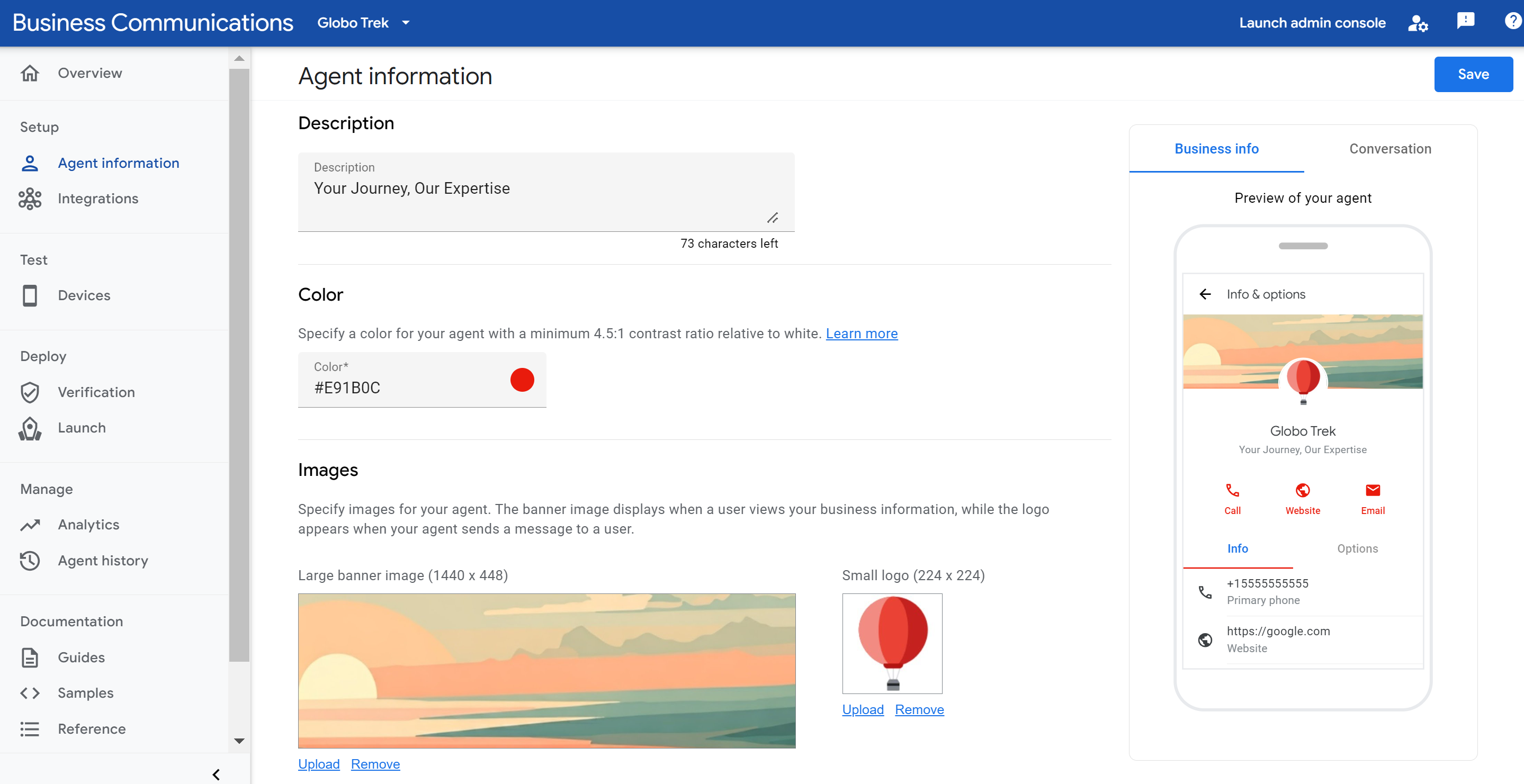Click the Info tab in preview
This screenshot has width=1524, height=784.
(x=1238, y=548)
